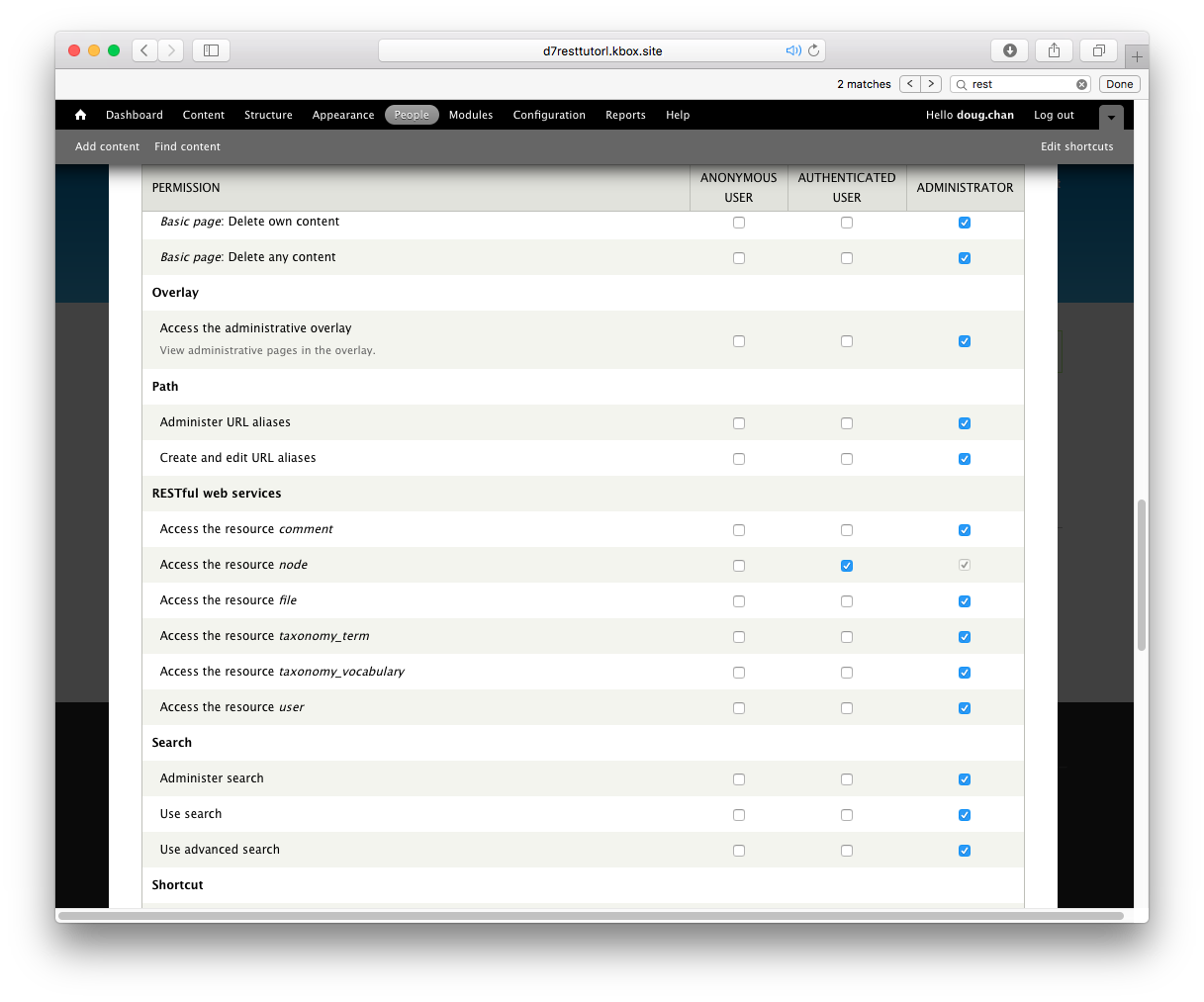Open the Content admin menu
The image size is (1204, 1002).
pos(204,115)
